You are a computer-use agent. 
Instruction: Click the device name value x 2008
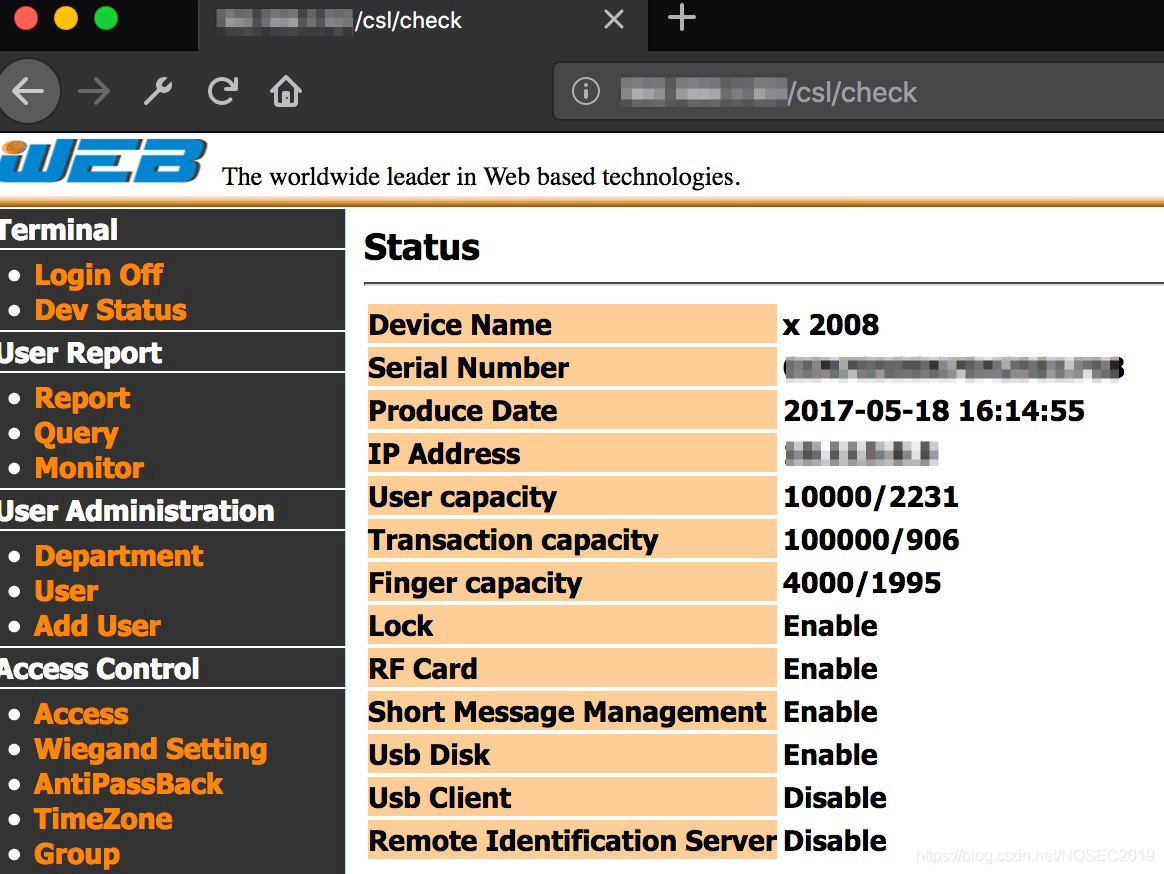[831, 325]
